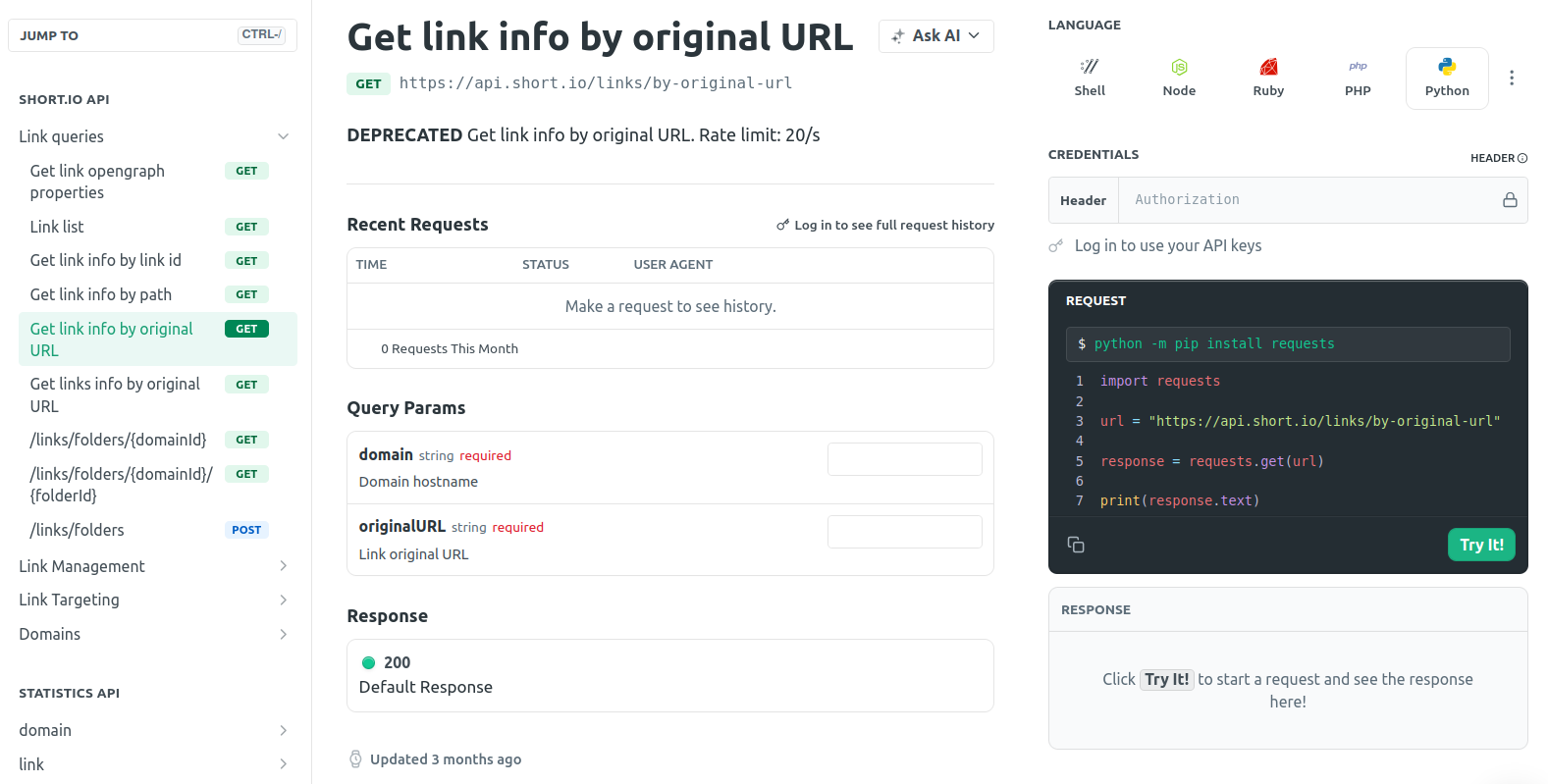
Task: Click the 0 Requests This Month text
Action: coord(450,349)
